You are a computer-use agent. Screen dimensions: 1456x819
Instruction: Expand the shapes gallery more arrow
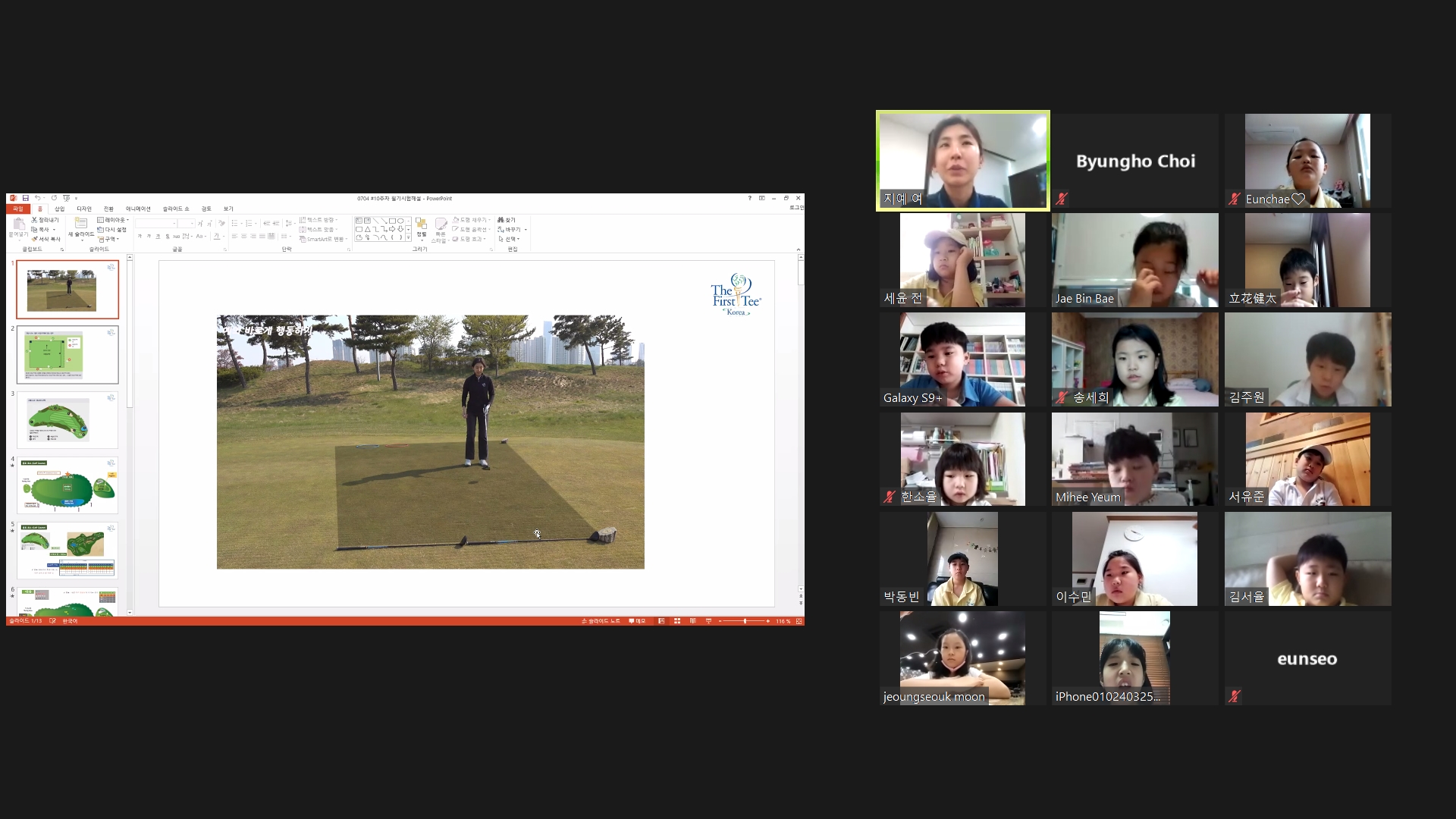[409, 238]
